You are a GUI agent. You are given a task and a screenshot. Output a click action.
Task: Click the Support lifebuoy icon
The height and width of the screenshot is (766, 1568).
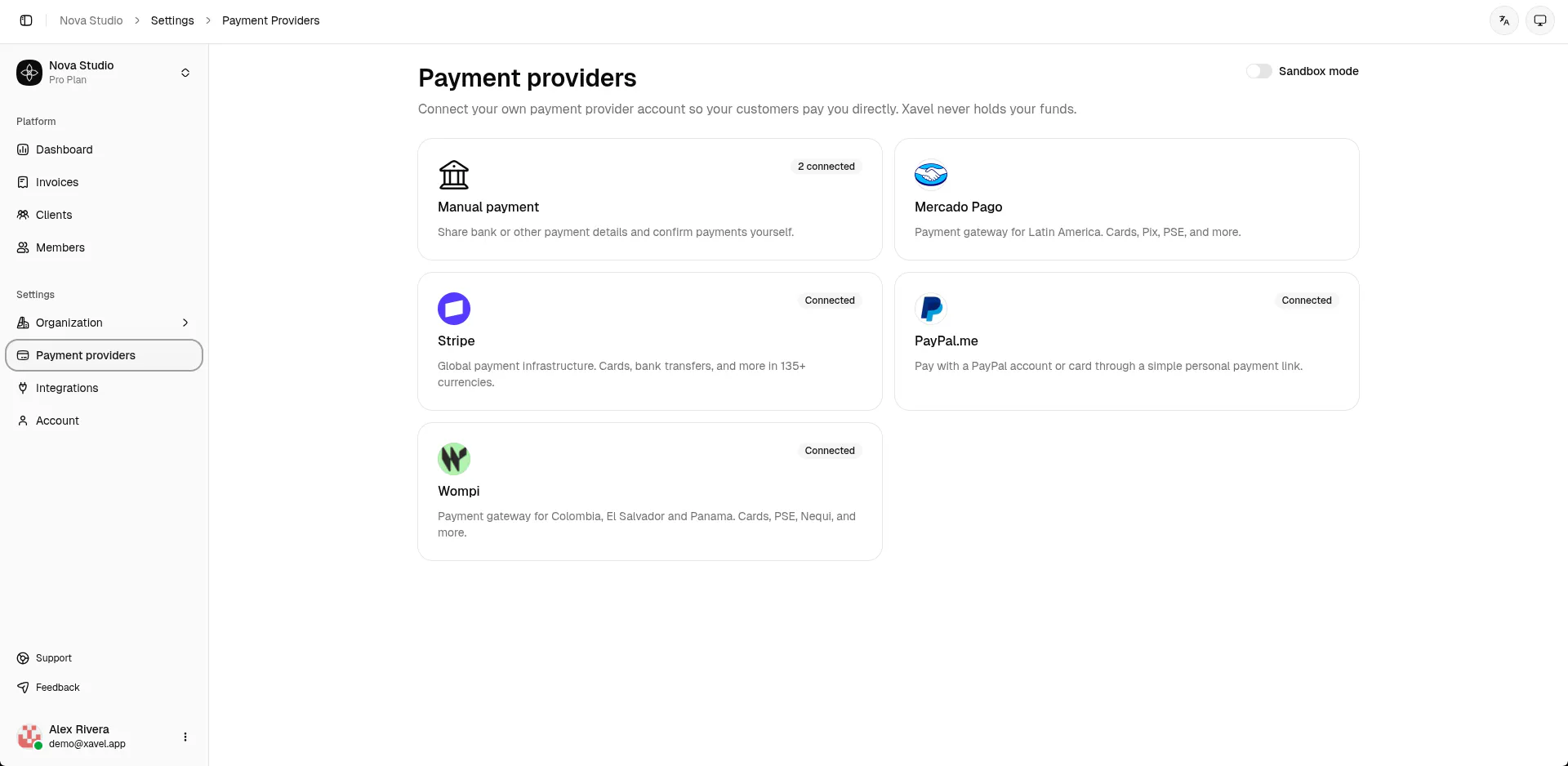click(x=23, y=658)
